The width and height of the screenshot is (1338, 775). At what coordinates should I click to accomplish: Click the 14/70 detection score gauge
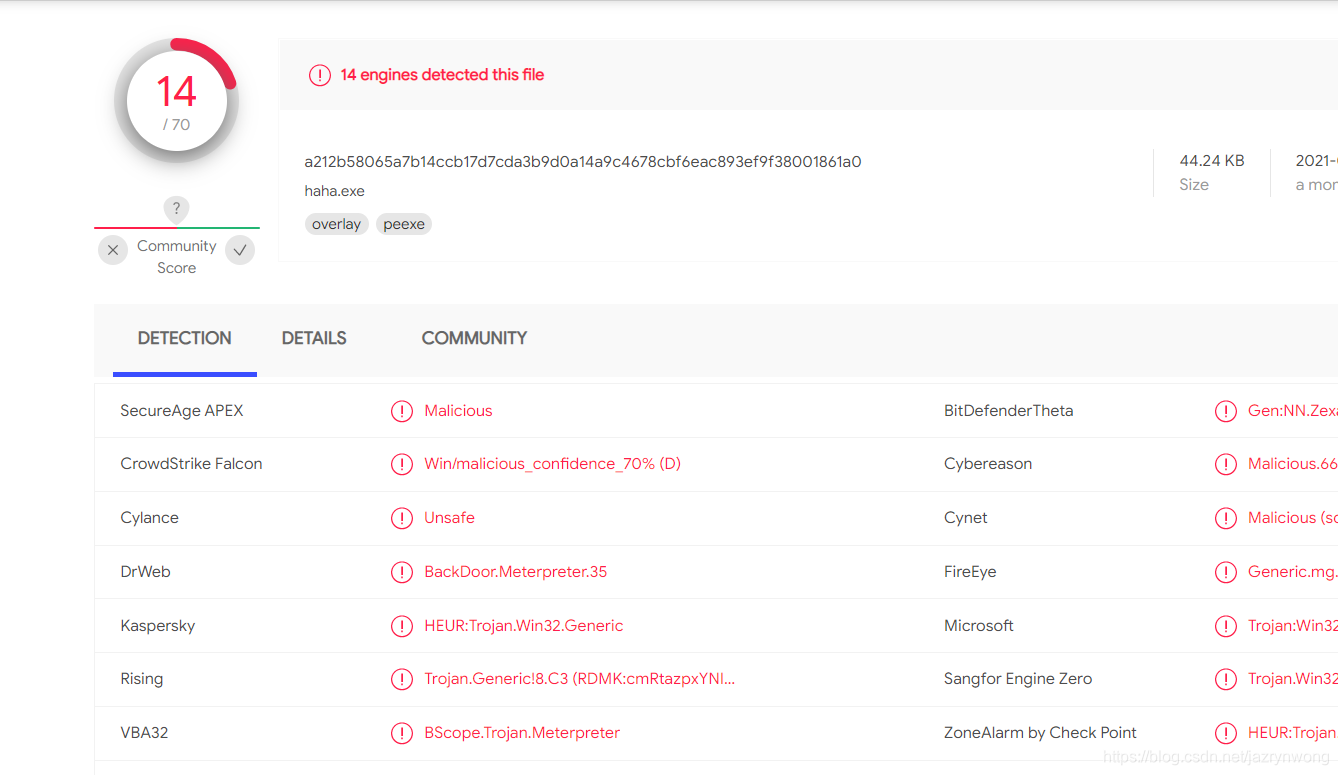[176, 100]
